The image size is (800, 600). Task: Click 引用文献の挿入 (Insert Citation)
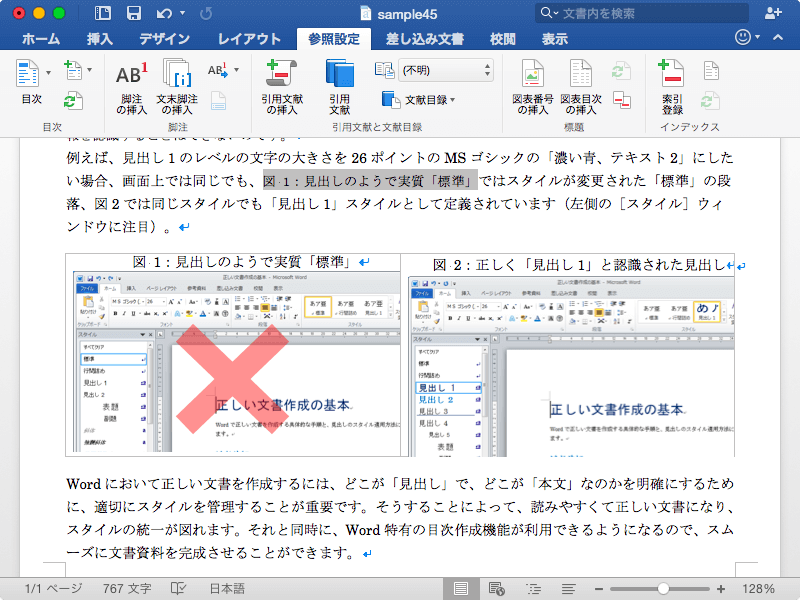[282, 87]
